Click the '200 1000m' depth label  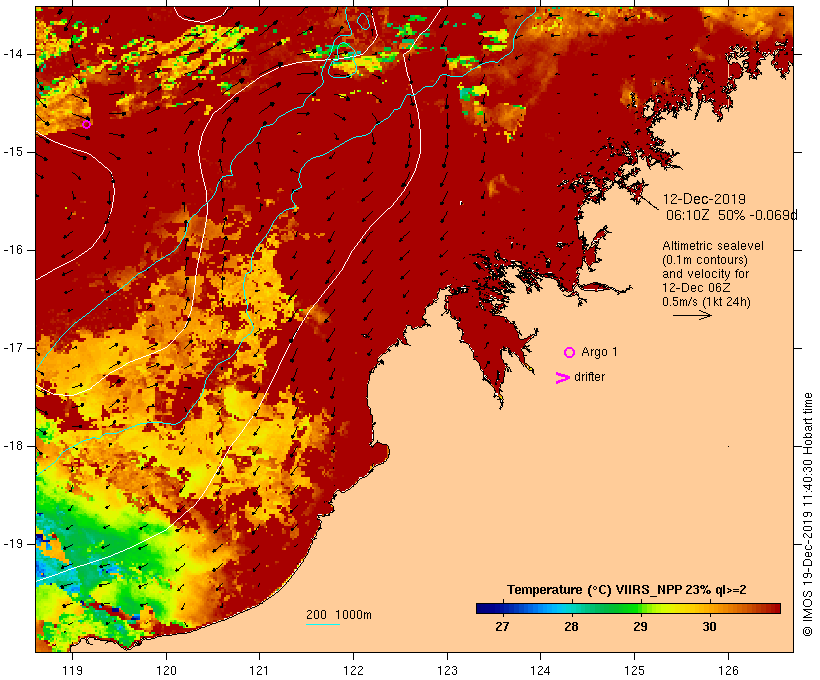(339, 615)
